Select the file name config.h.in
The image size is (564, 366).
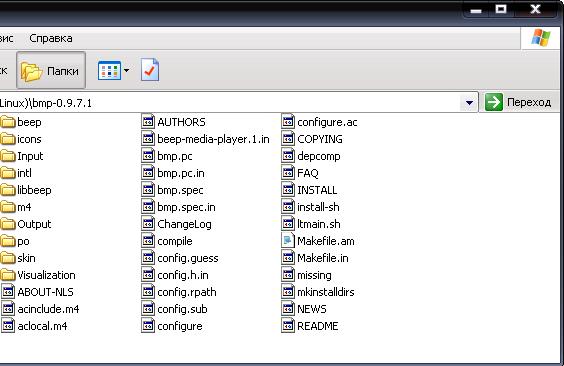(x=182, y=275)
